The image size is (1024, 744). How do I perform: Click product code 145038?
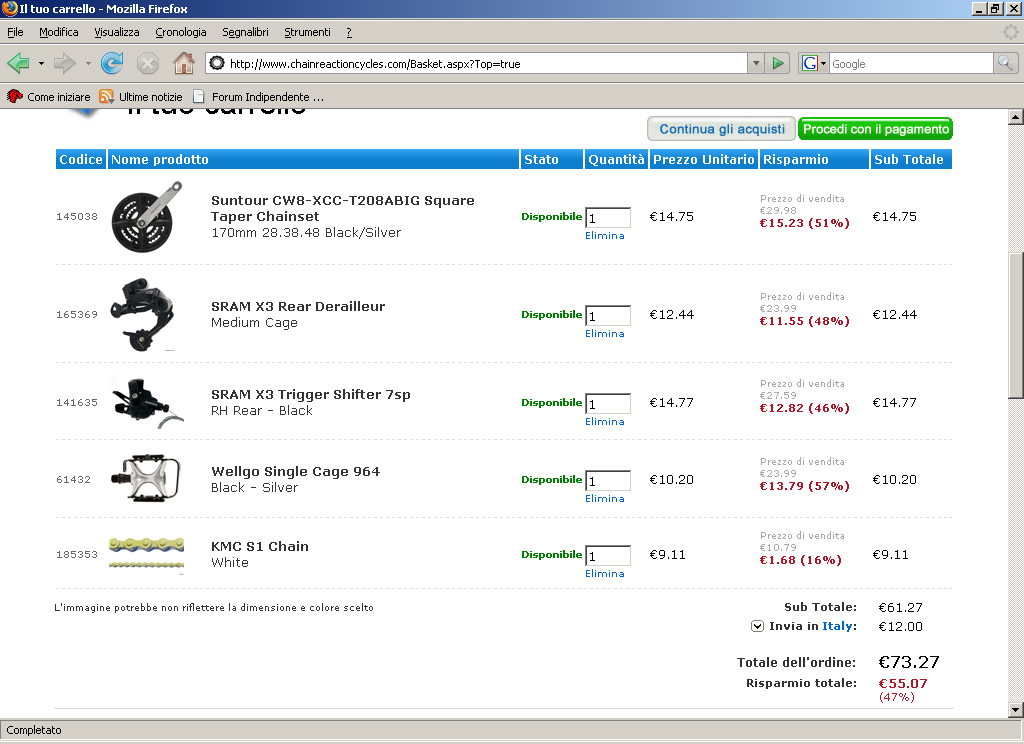tap(76, 217)
